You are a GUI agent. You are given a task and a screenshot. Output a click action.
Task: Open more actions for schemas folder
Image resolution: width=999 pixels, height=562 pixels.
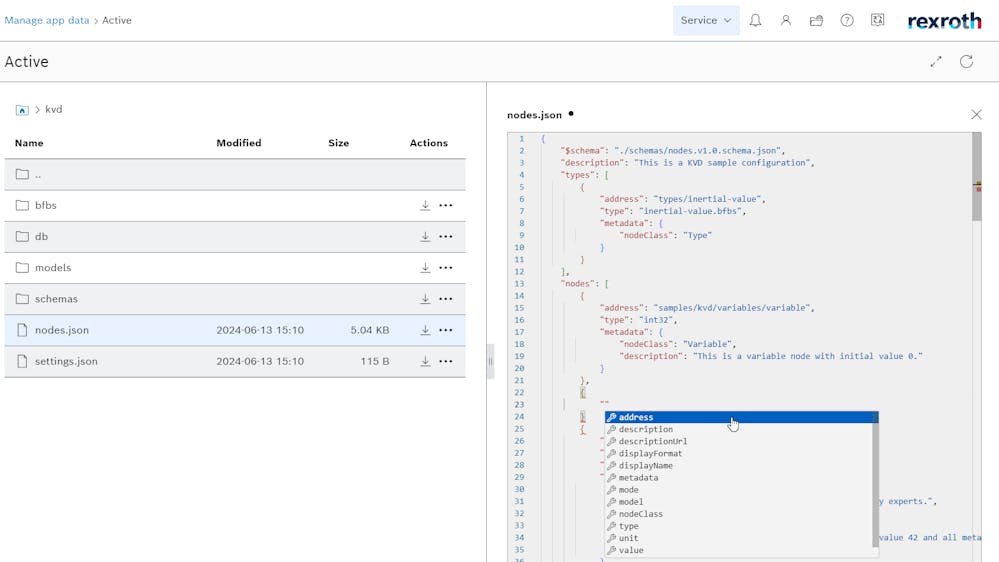point(446,299)
